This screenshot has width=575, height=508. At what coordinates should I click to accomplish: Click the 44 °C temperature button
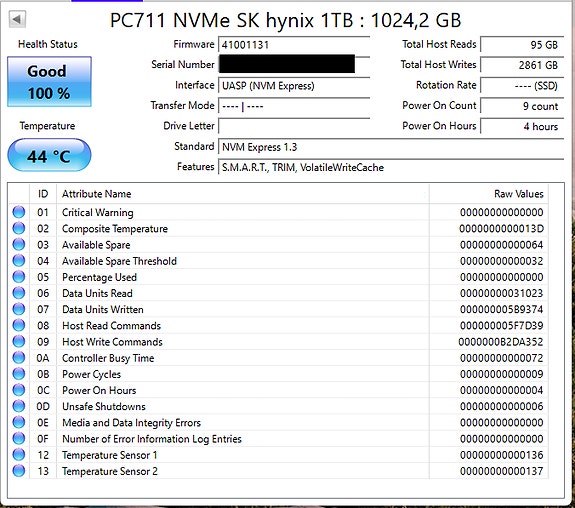49,155
